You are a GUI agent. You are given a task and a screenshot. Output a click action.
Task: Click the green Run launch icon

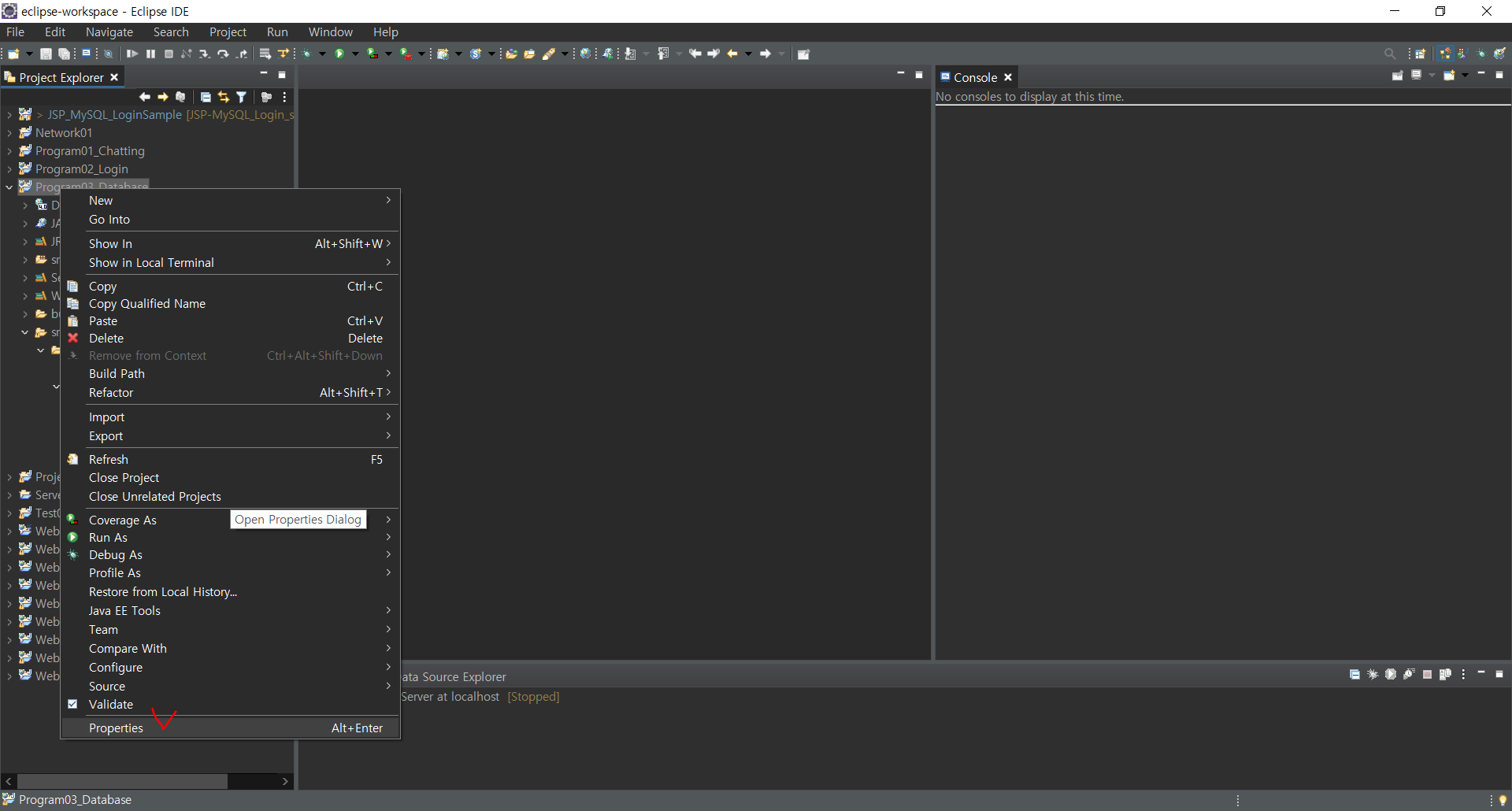339,54
